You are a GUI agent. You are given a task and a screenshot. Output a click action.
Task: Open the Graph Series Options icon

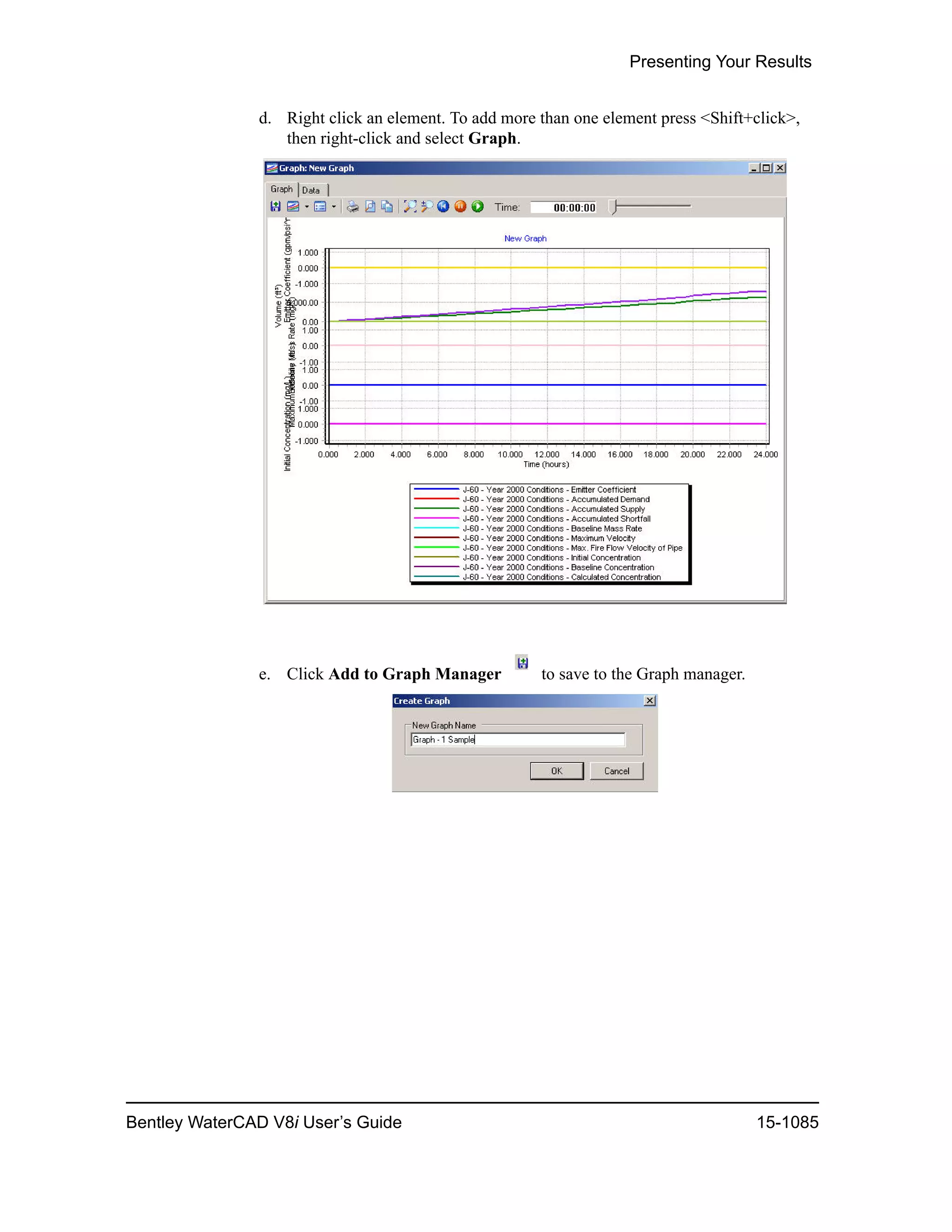pyautogui.click(x=293, y=206)
